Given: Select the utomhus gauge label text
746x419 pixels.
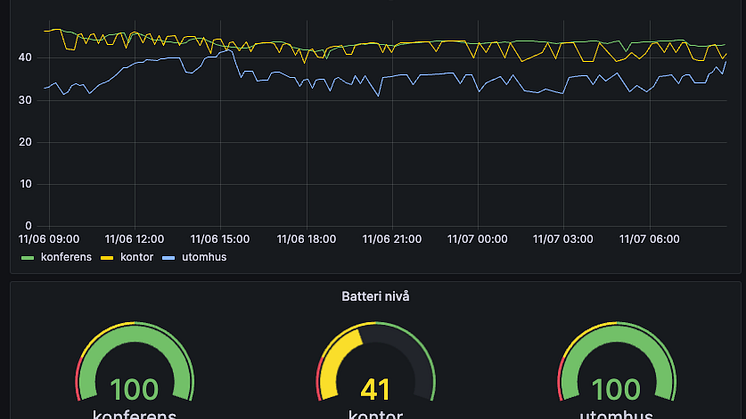Looking at the screenshot, I should click(x=615, y=414).
